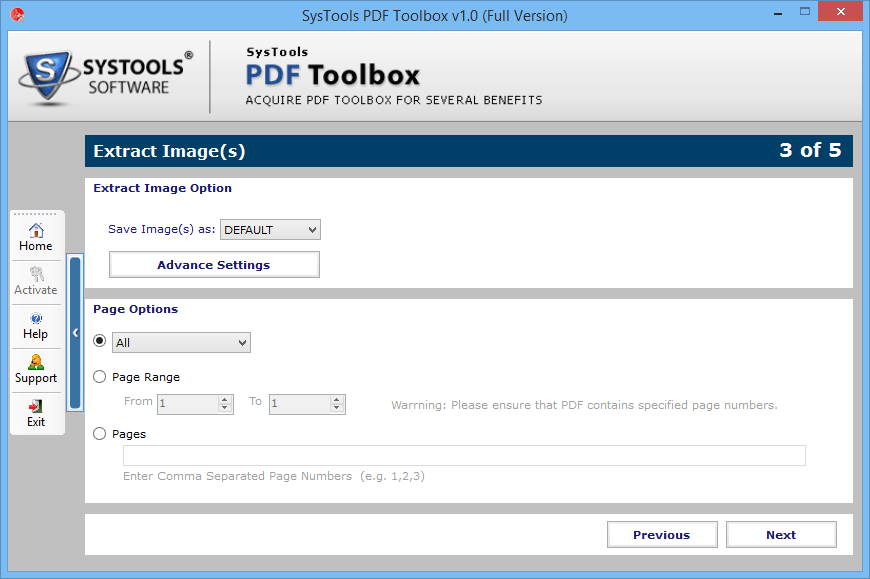This screenshot has height=579, width=870.
Task: Click the To page number field
Action: point(300,404)
